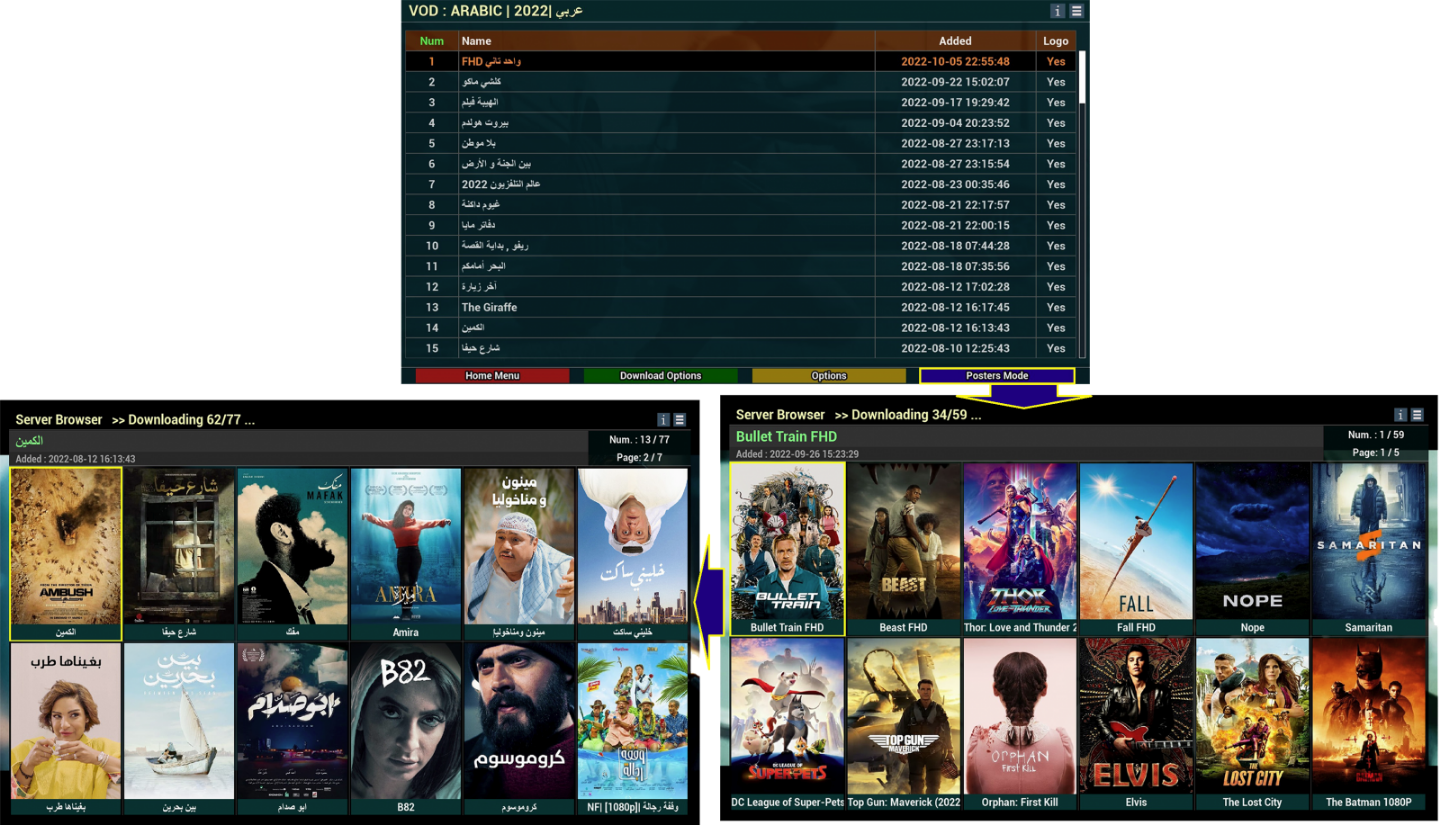Open The Lost City poster
This screenshot has width=1440, height=825.
(x=1252, y=724)
